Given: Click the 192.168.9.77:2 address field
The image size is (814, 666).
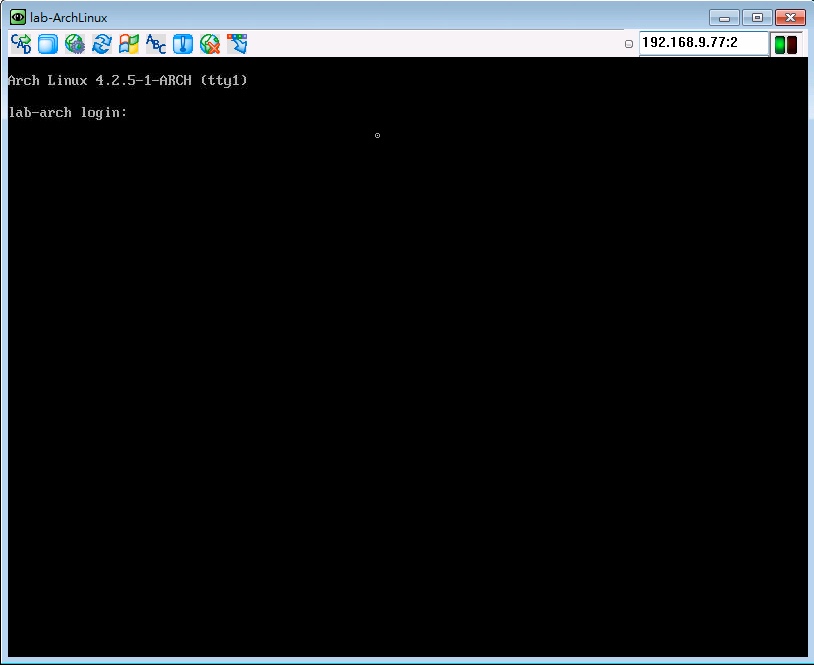Looking at the screenshot, I should [702, 43].
